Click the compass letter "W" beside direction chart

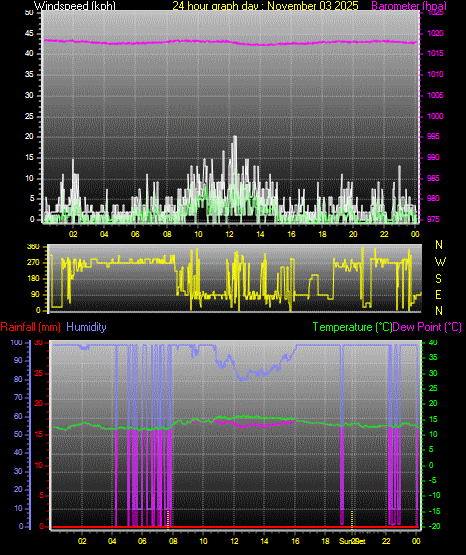tap(440, 262)
